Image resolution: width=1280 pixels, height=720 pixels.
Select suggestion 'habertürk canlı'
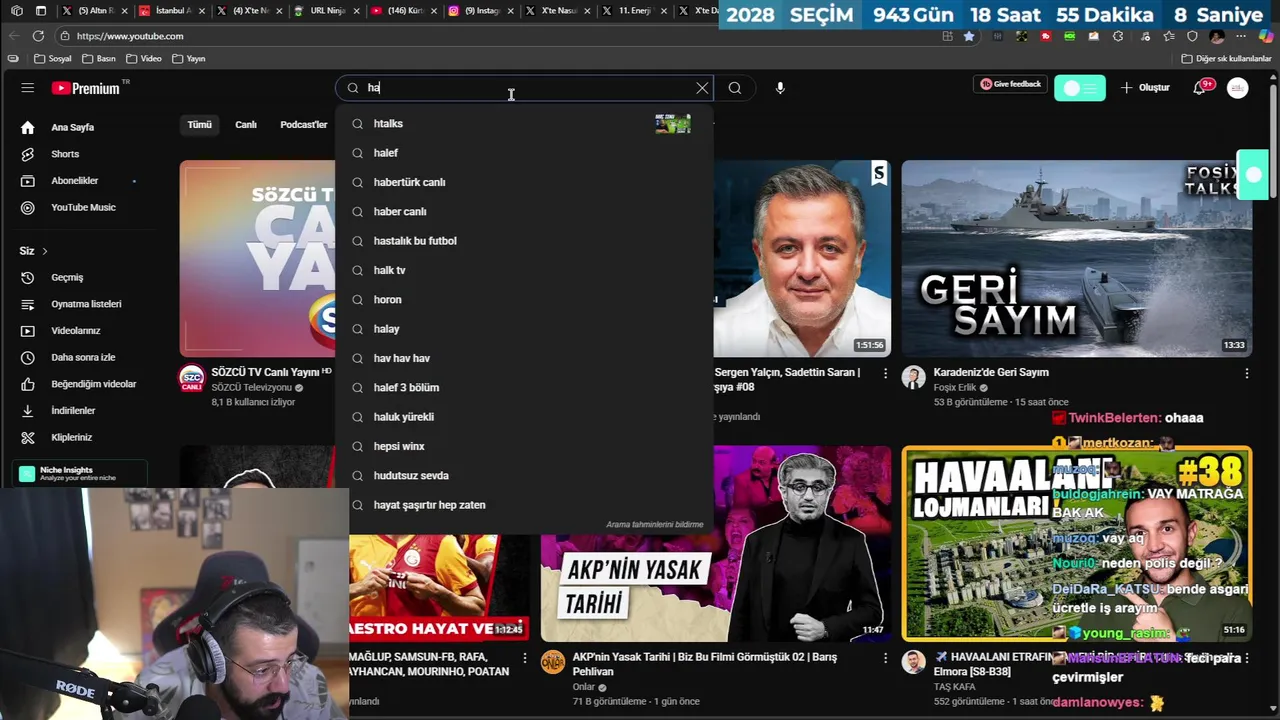(x=524, y=182)
